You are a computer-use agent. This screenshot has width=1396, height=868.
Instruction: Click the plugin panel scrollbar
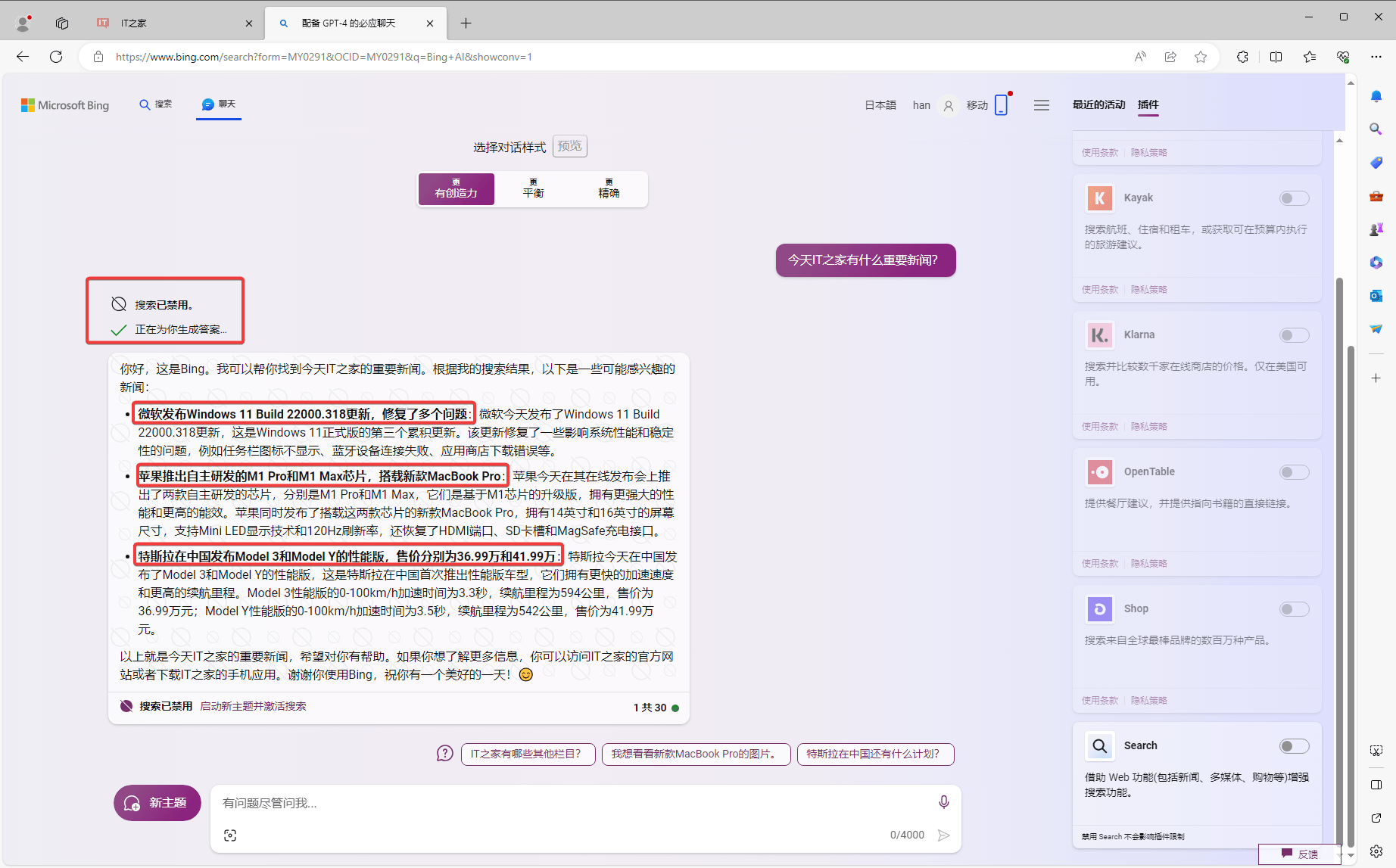click(x=1339, y=560)
